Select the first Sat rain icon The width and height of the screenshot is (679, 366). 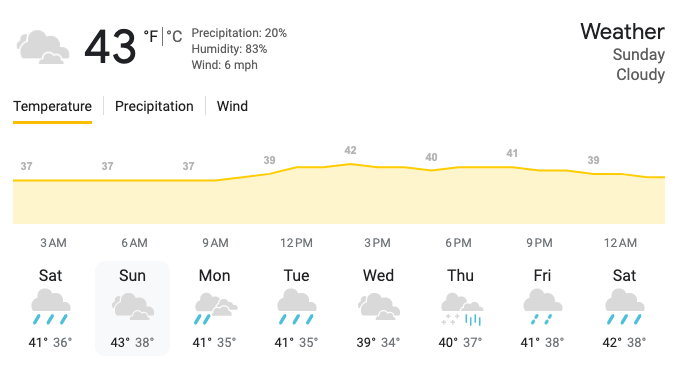pos(51,307)
